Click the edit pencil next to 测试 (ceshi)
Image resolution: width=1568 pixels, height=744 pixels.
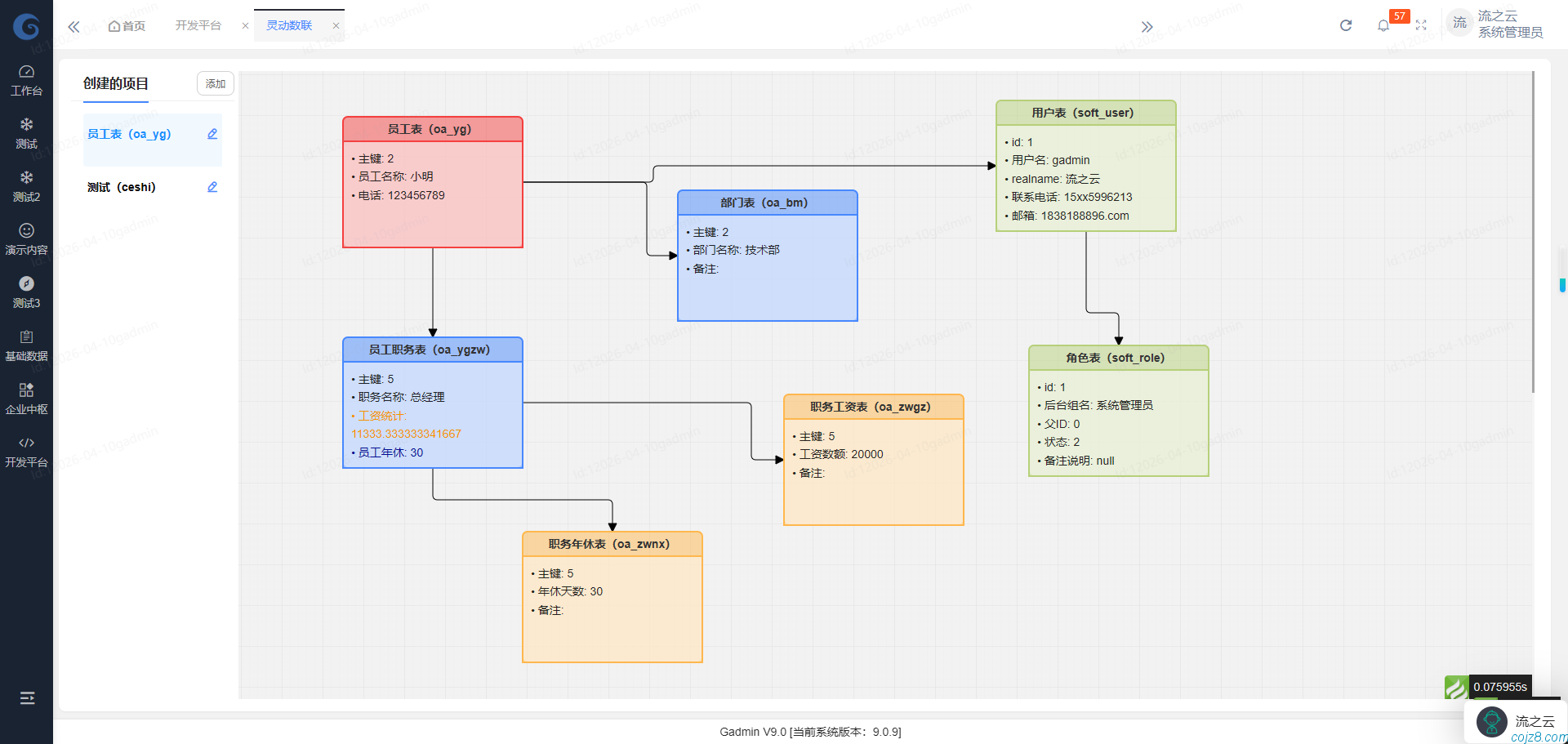(x=212, y=187)
